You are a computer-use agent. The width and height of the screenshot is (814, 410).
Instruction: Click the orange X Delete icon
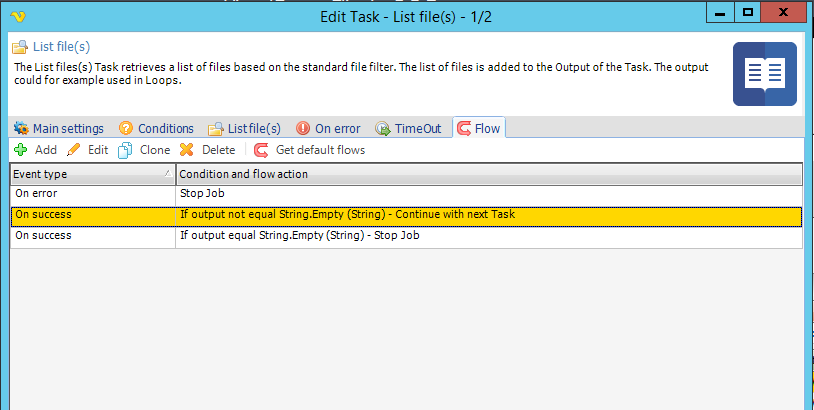(187, 150)
